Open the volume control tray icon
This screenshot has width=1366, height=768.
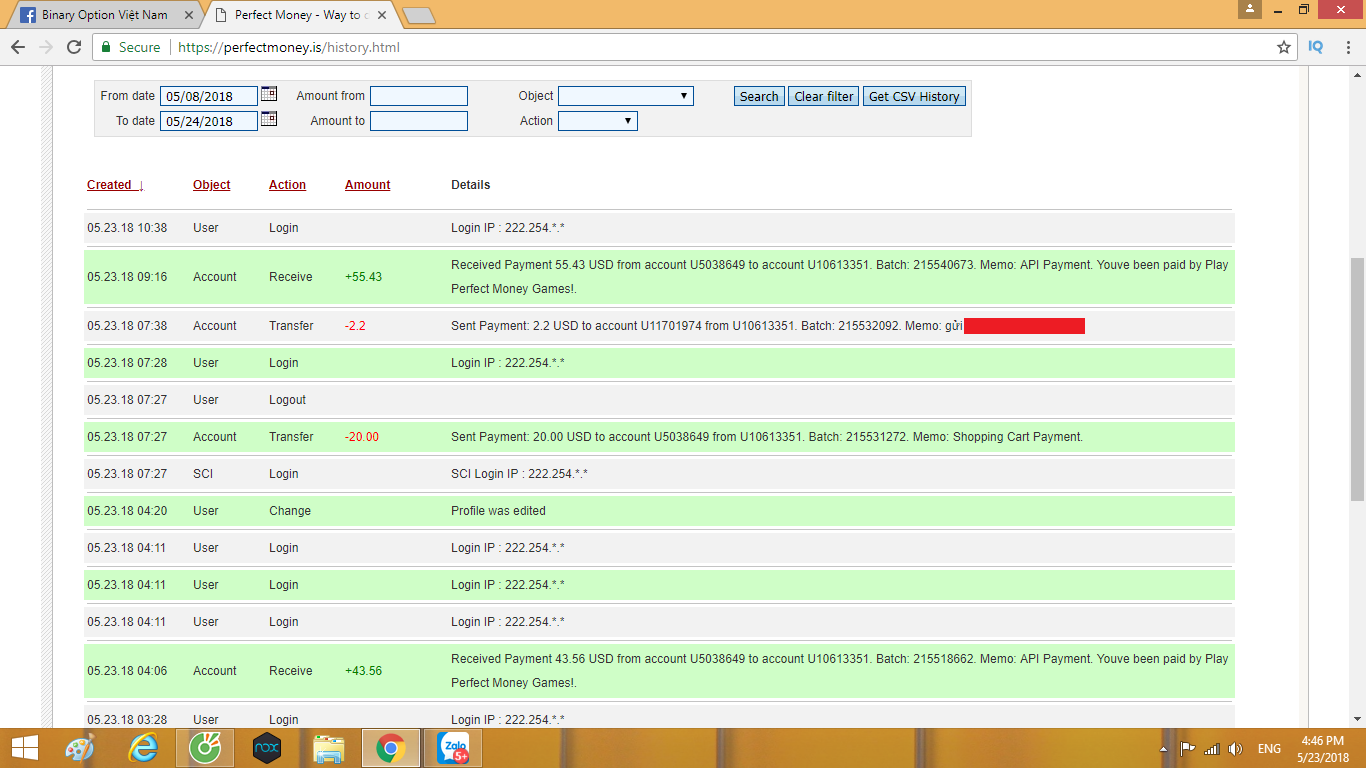pyautogui.click(x=1236, y=749)
